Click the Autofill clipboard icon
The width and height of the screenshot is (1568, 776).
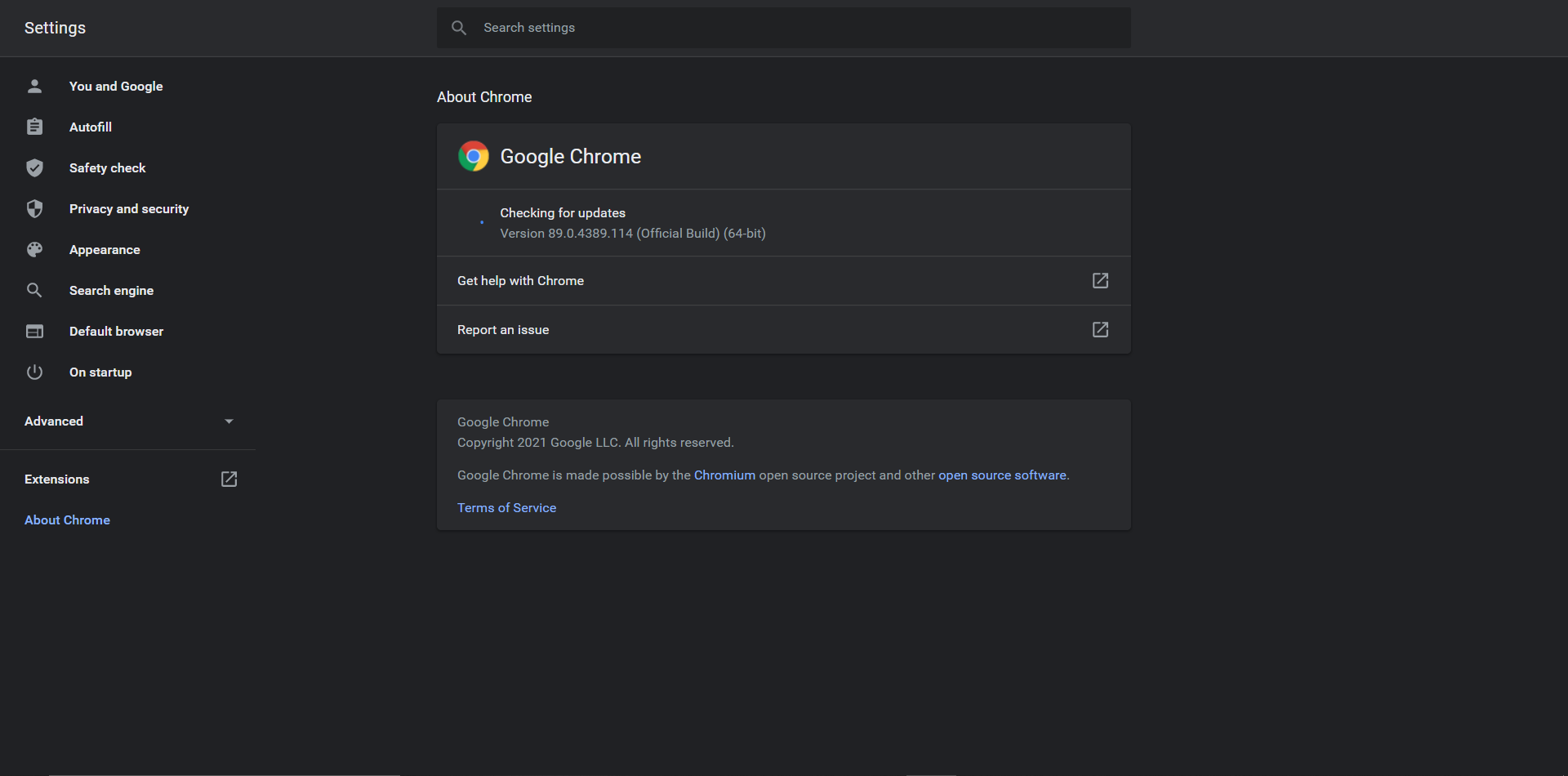(x=34, y=127)
